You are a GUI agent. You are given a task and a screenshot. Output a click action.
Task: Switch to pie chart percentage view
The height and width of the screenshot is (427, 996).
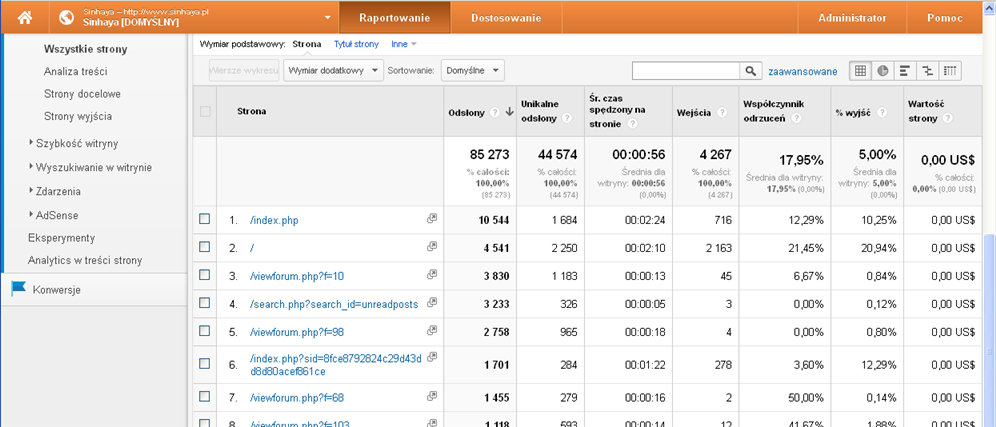pyautogui.click(x=883, y=71)
